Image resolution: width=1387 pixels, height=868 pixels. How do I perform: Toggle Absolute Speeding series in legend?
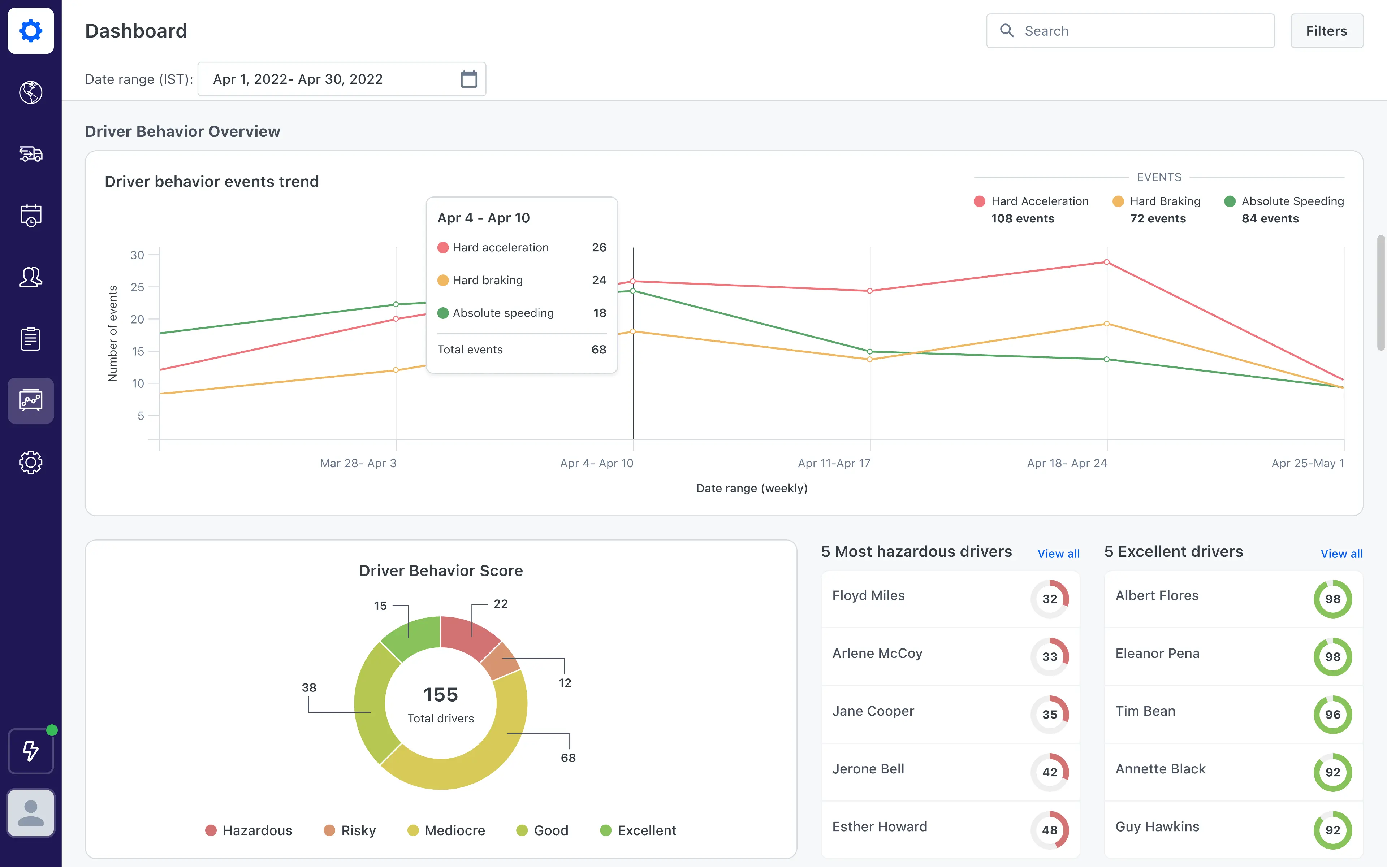1292,201
